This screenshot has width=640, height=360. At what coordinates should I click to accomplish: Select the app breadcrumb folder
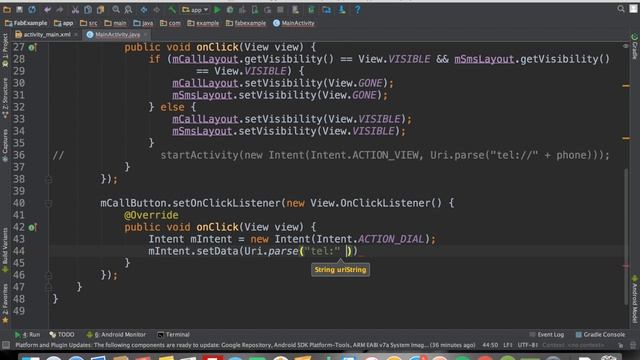click(x=64, y=23)
